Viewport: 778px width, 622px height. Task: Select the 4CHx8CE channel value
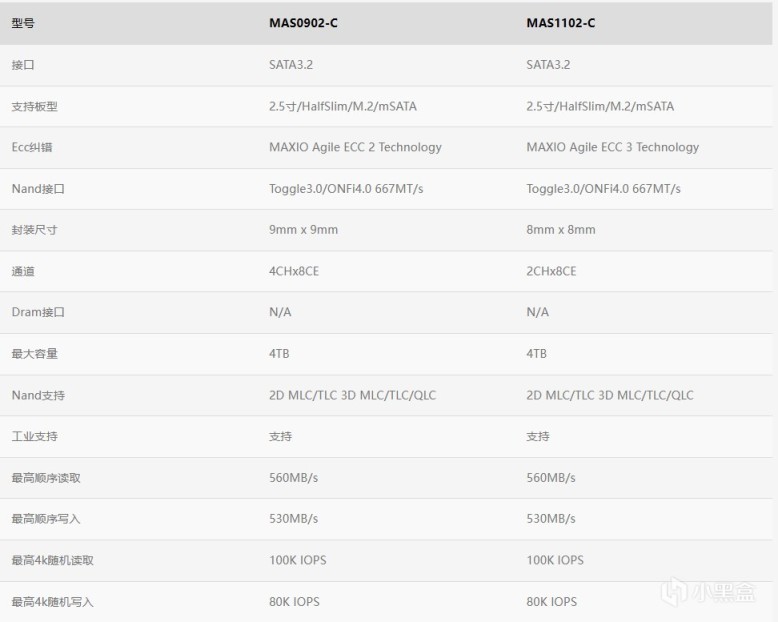click(294, 271)
